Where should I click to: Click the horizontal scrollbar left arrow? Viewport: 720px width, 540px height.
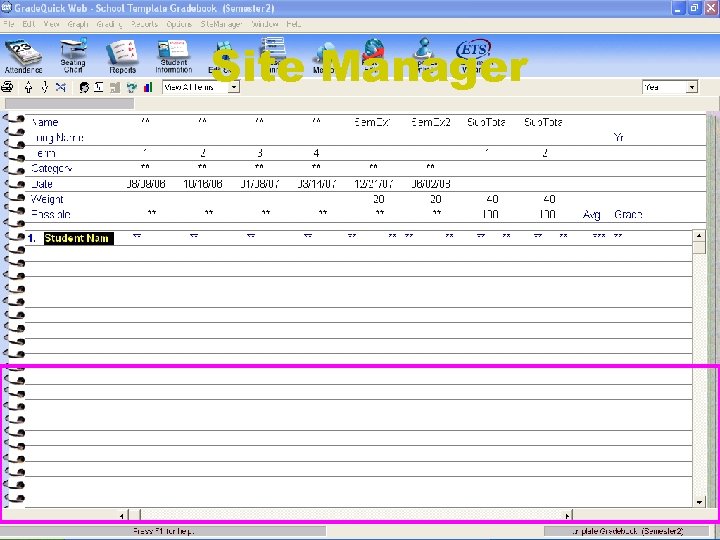coord(122,516)
